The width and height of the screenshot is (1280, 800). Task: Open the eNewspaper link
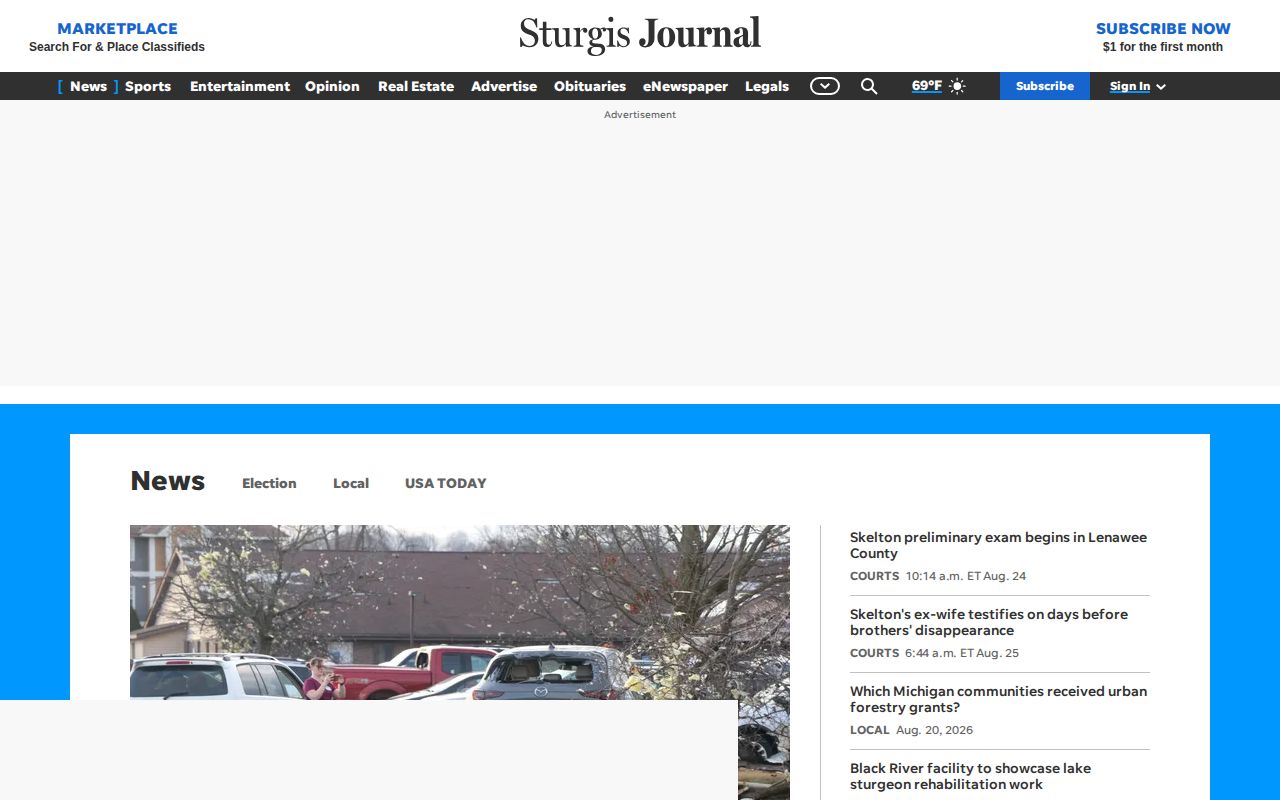(685, 86)
